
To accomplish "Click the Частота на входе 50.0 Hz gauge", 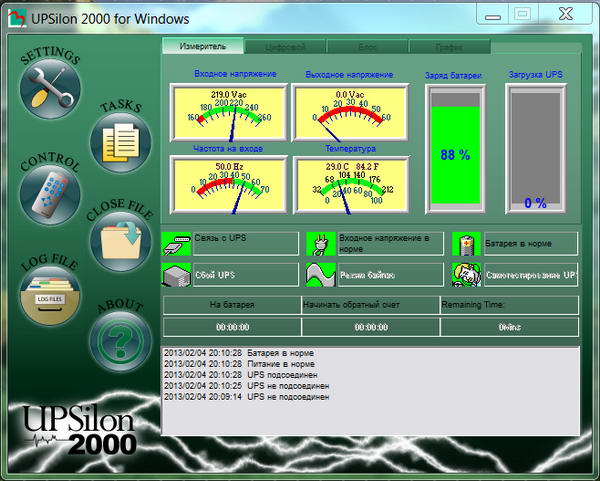I will tap(229, 185).
